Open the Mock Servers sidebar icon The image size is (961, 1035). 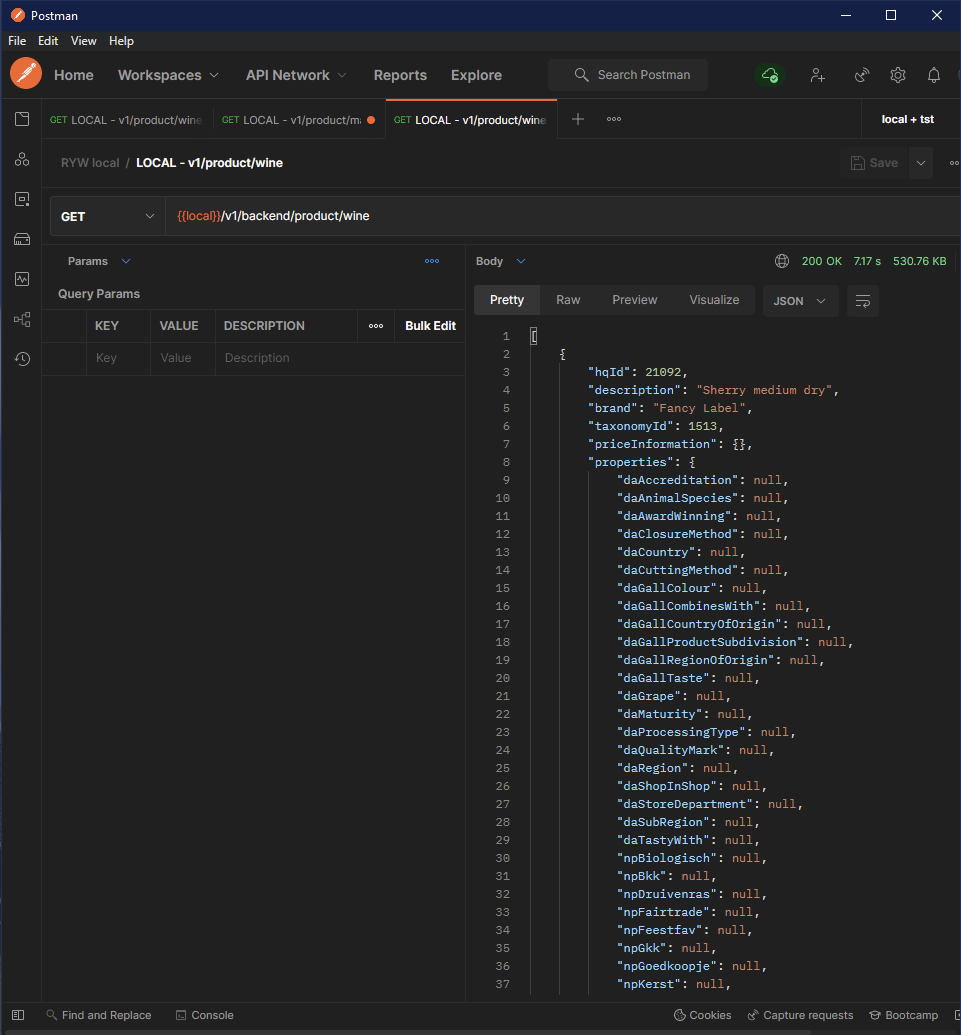(22, 239)
